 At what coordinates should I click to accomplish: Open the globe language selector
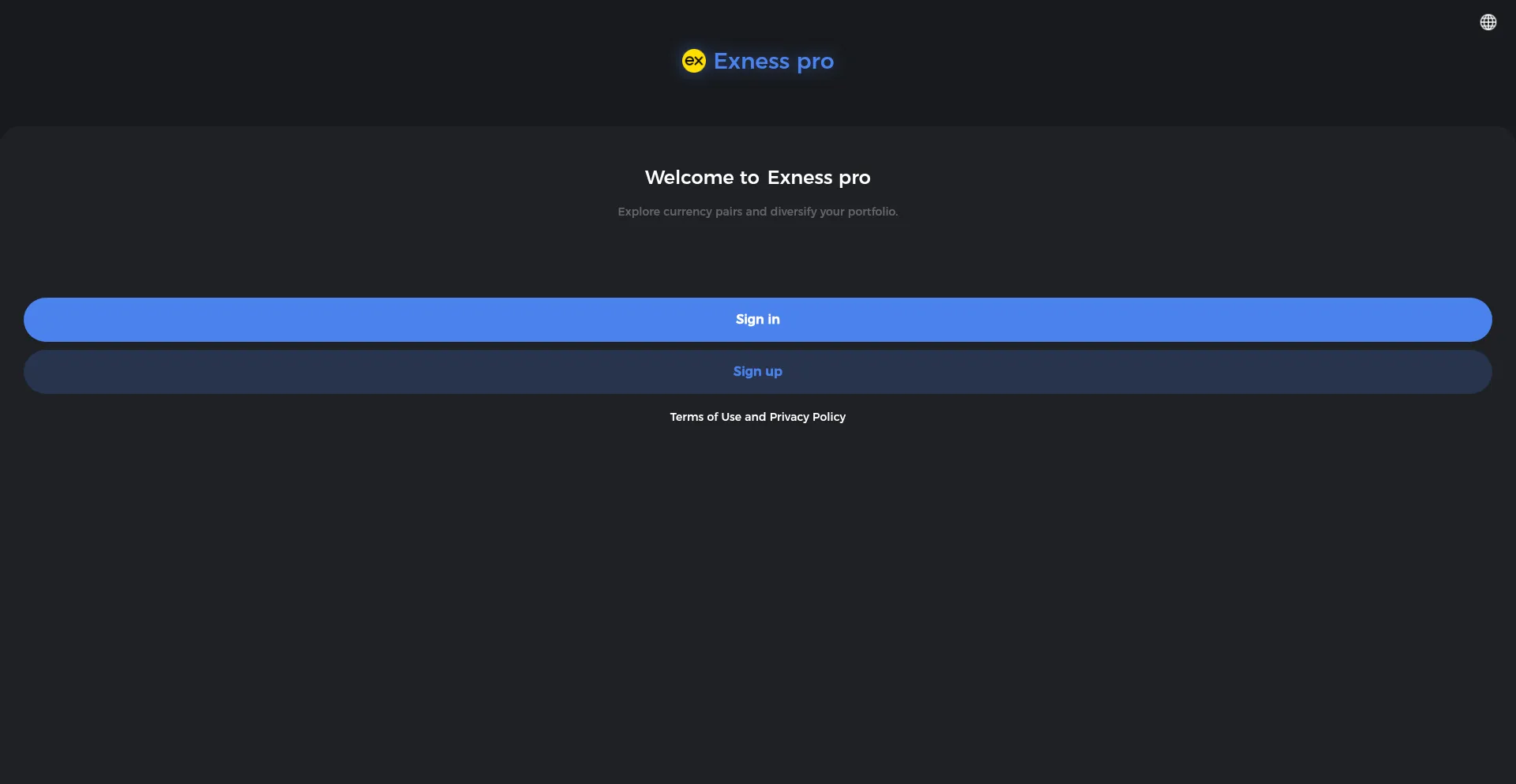1488,22
